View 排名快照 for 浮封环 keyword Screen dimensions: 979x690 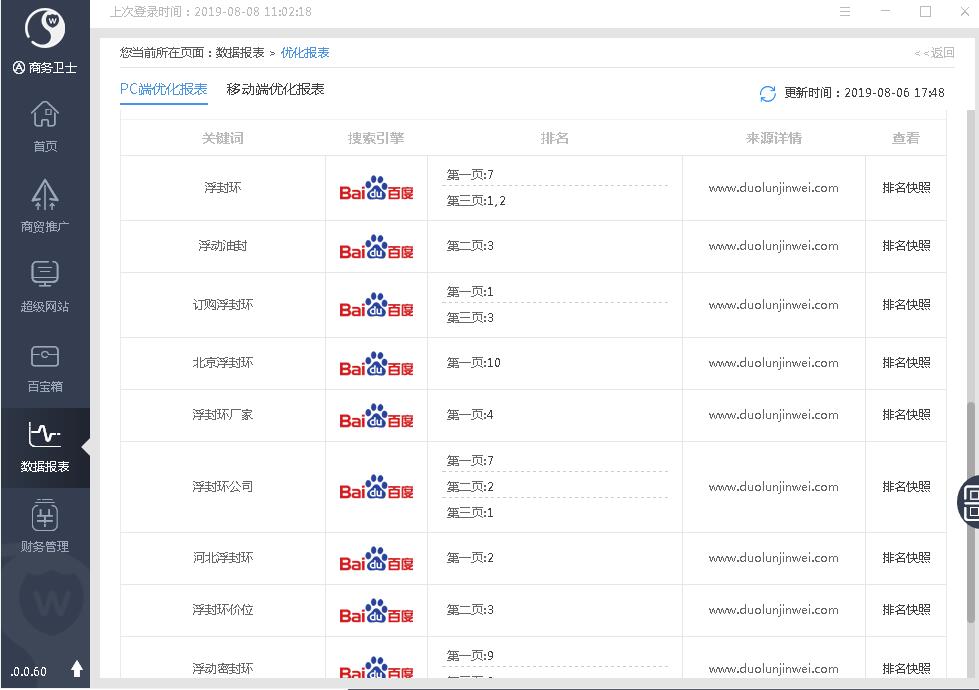906,188
